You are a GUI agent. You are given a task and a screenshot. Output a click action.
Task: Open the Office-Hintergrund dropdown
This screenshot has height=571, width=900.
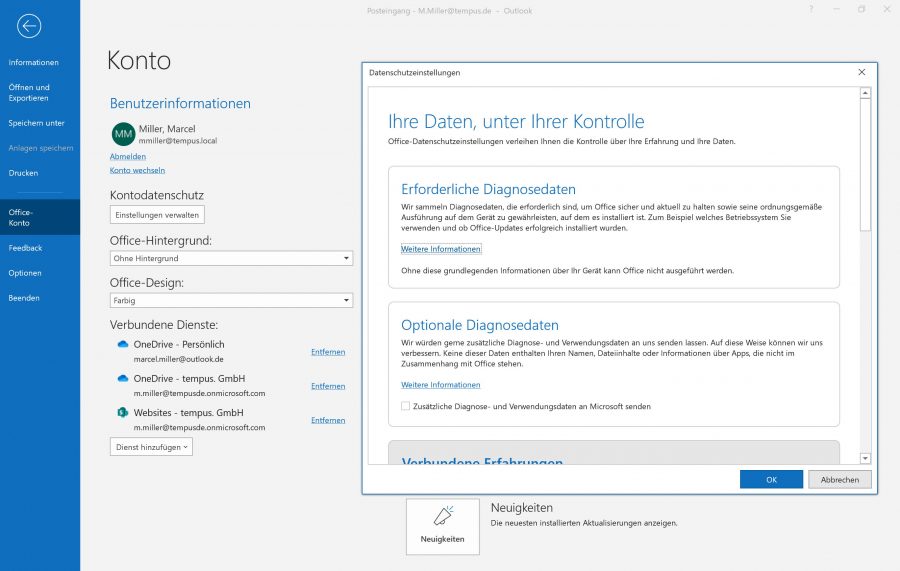click(x=231, y=258)
